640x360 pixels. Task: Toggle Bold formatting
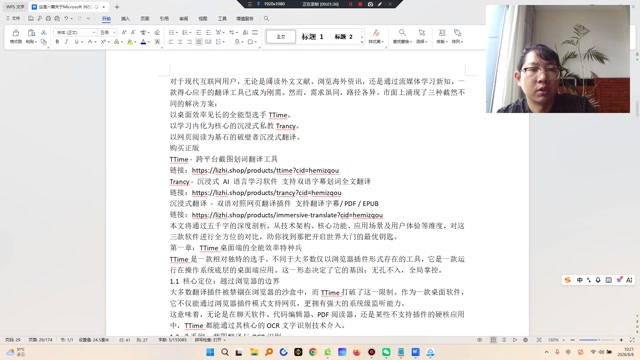(x=57, y=42)
